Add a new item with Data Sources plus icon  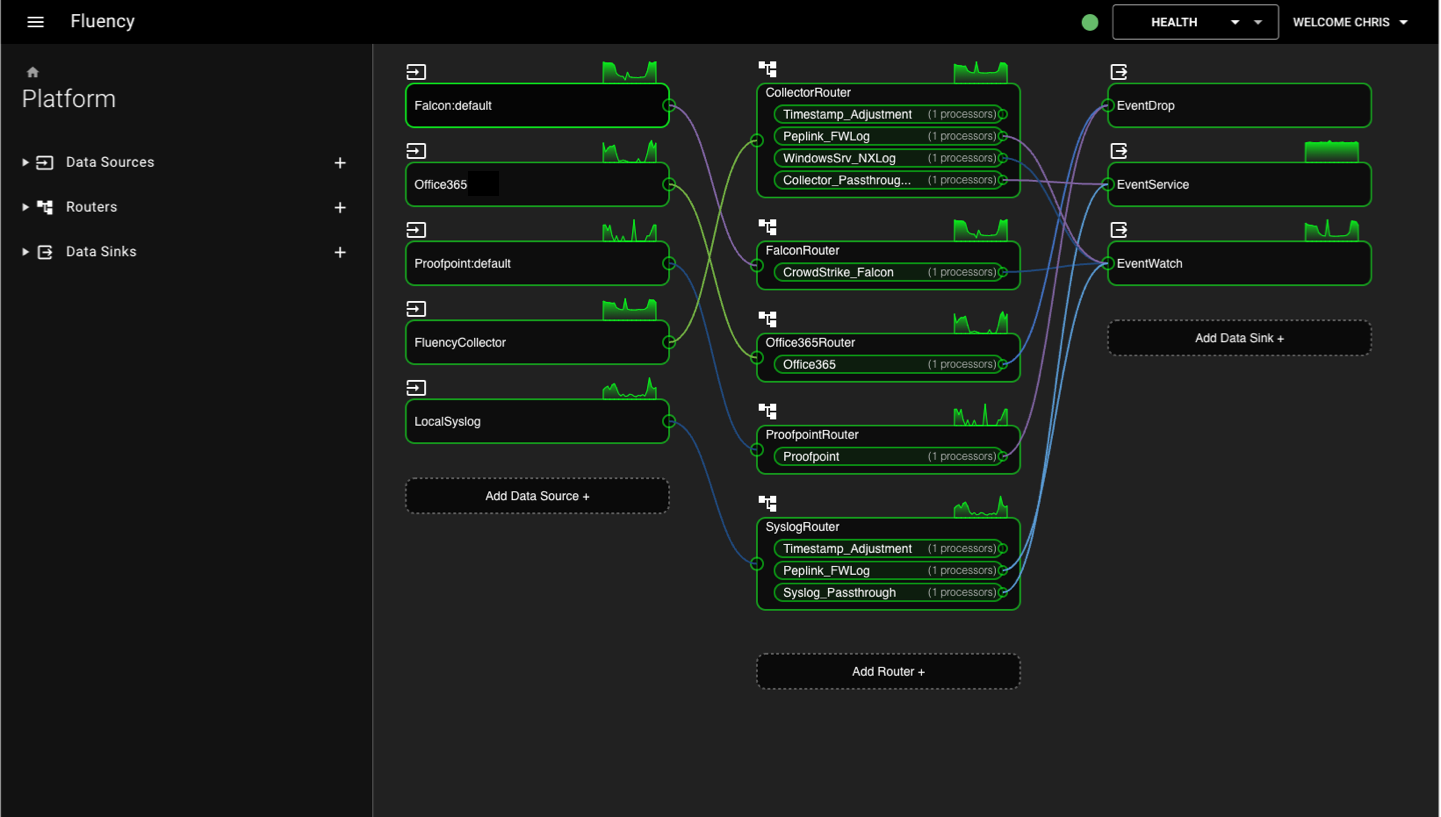point(340,163)
